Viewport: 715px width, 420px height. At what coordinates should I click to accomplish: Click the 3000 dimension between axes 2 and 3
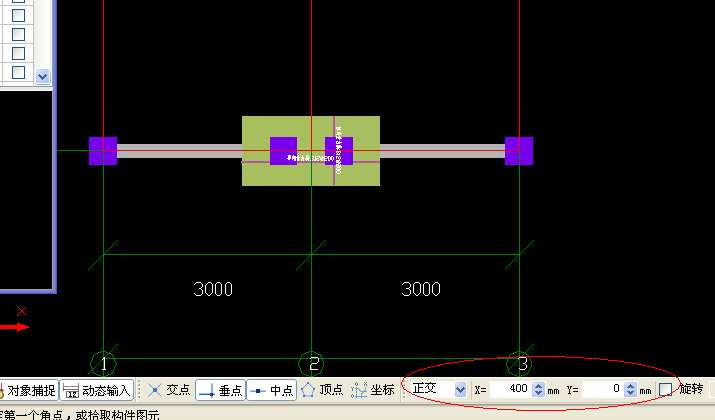tap(421, 289)
